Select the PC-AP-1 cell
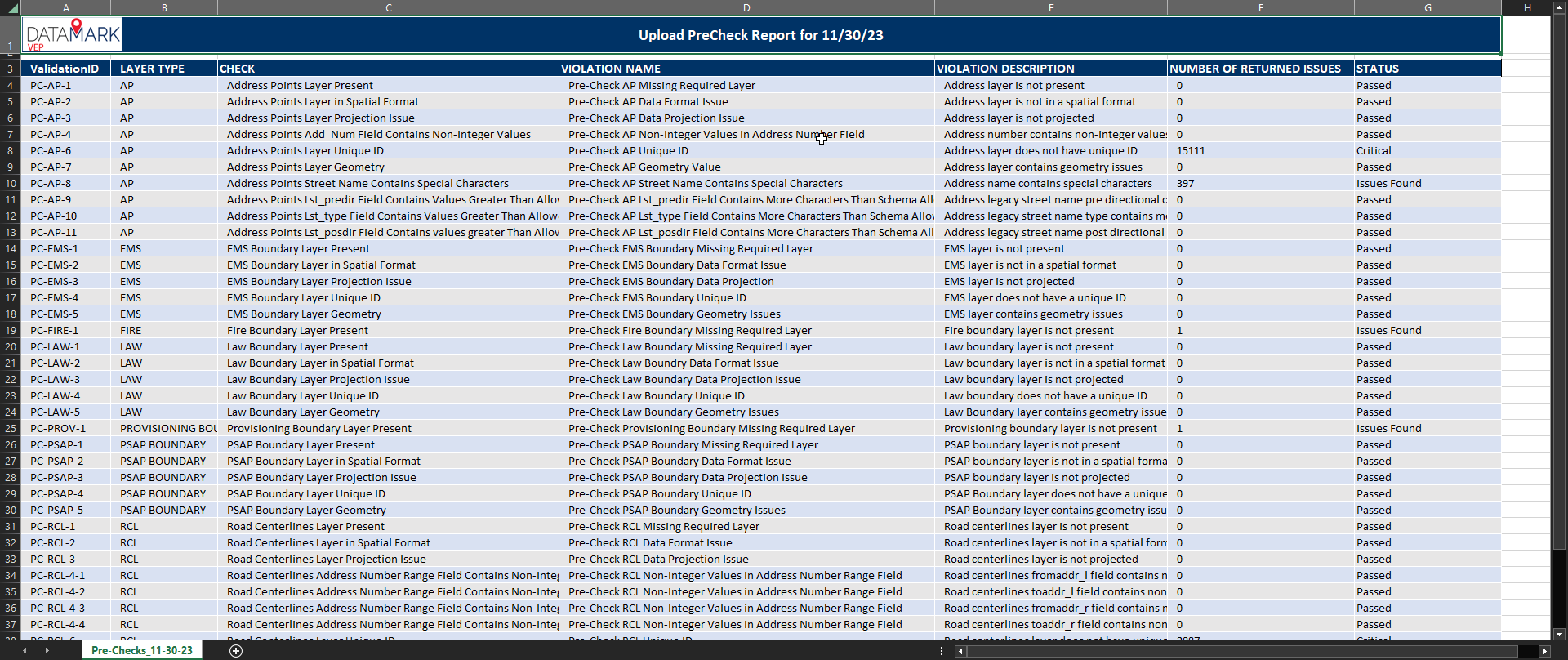The height and width of the screenshot is (660, 1568). pyautogui.click(x=65, y=85)
